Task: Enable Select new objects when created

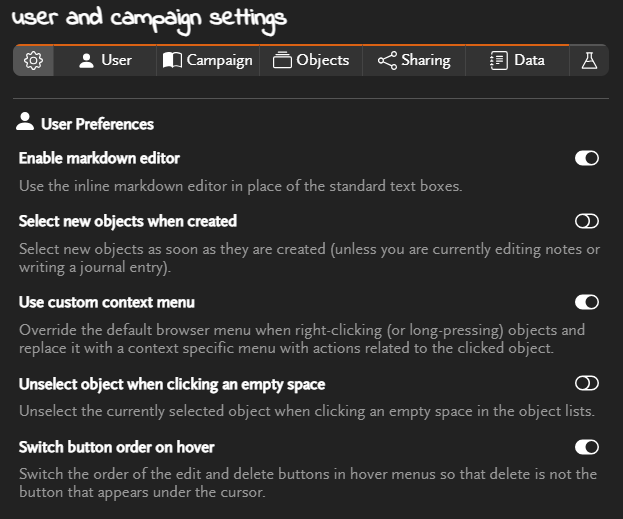Action: pos(587,221)
